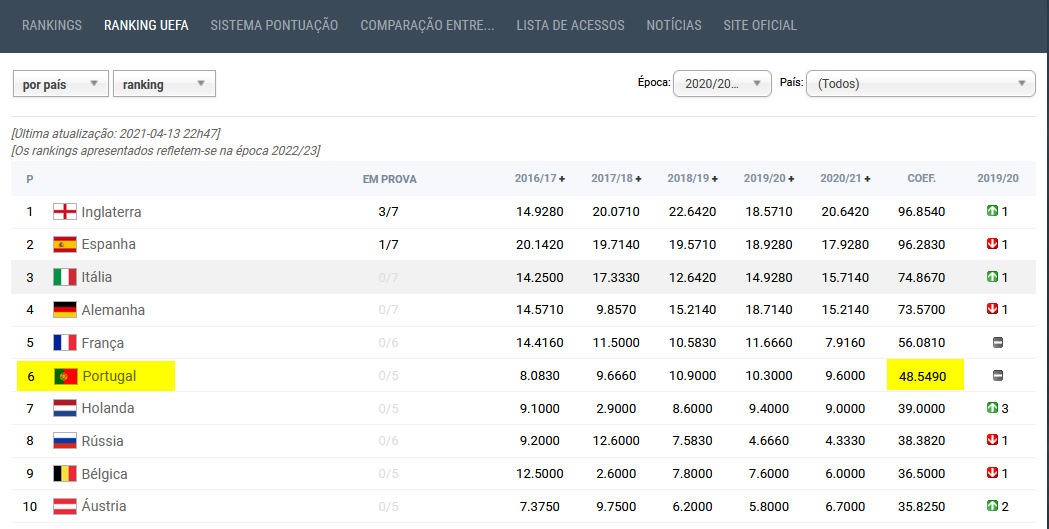Click unchanged position icon in França row
Viewport: 1049px width, 529px height.
pos(997,342)
